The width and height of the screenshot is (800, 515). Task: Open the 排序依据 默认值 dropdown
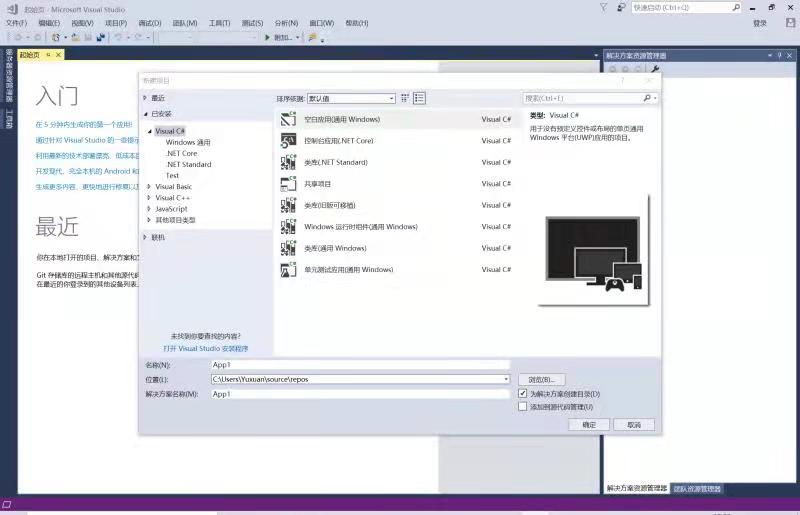pos(351,98)
